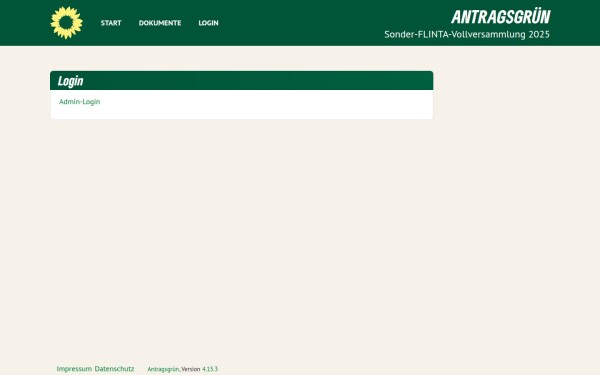Open the Impressum link in the footer
Image resolution: width=600 pixels, height=375 pixels.
pyautogui.click(x=74, y=369)
